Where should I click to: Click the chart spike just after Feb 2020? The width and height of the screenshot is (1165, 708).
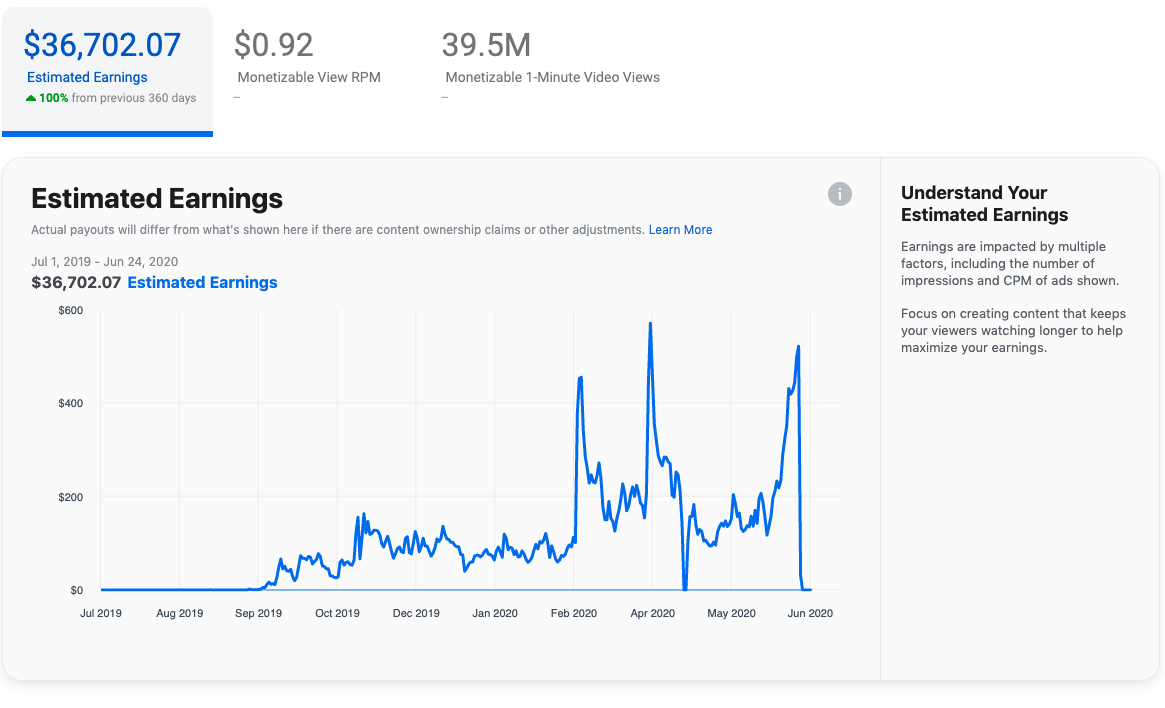click(580, 378)
